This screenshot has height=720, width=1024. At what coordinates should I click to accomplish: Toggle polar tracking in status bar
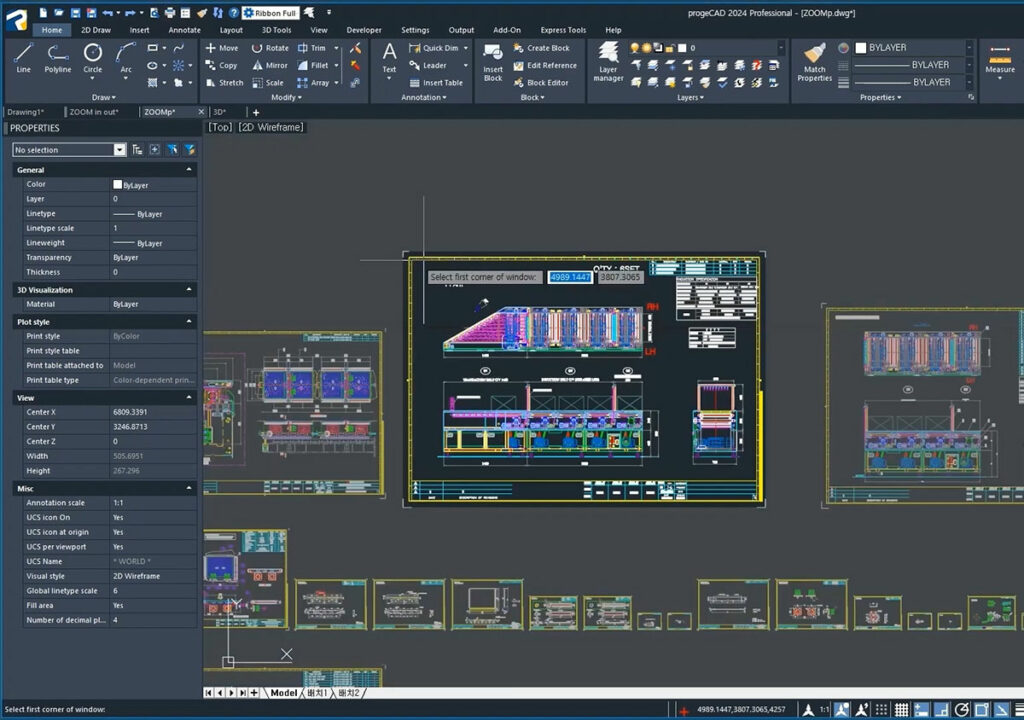962,710
